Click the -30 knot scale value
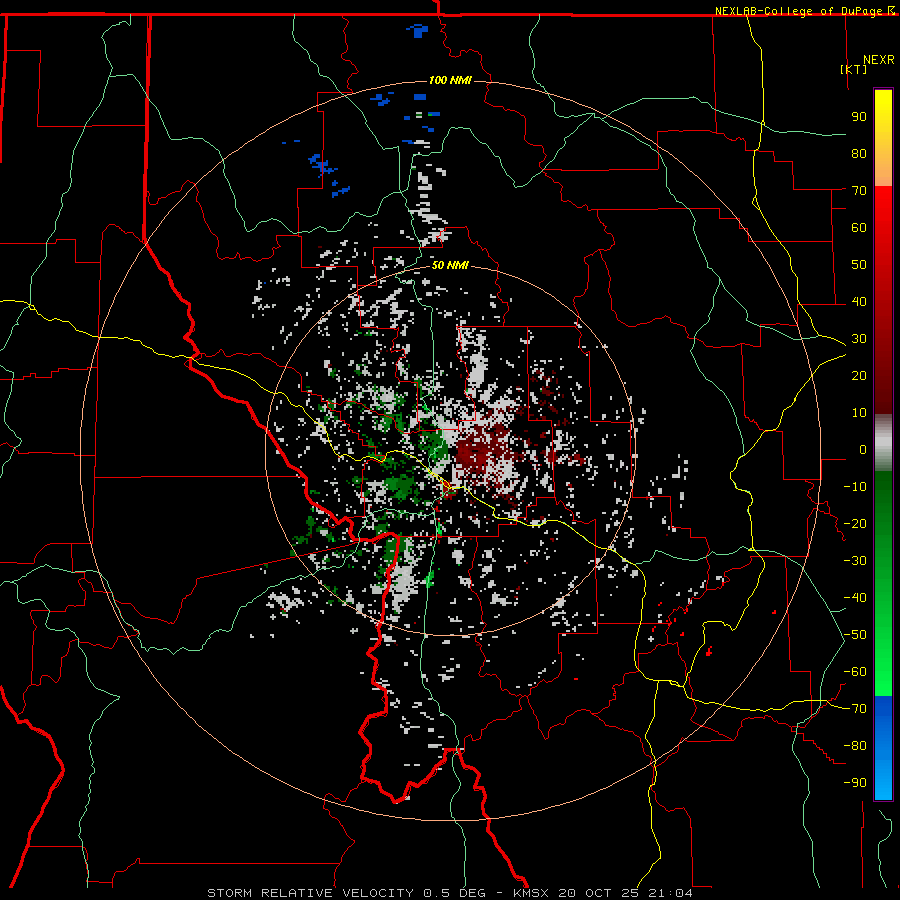The width and height of the screenshot is (900, 900). (x=855, y=561)
